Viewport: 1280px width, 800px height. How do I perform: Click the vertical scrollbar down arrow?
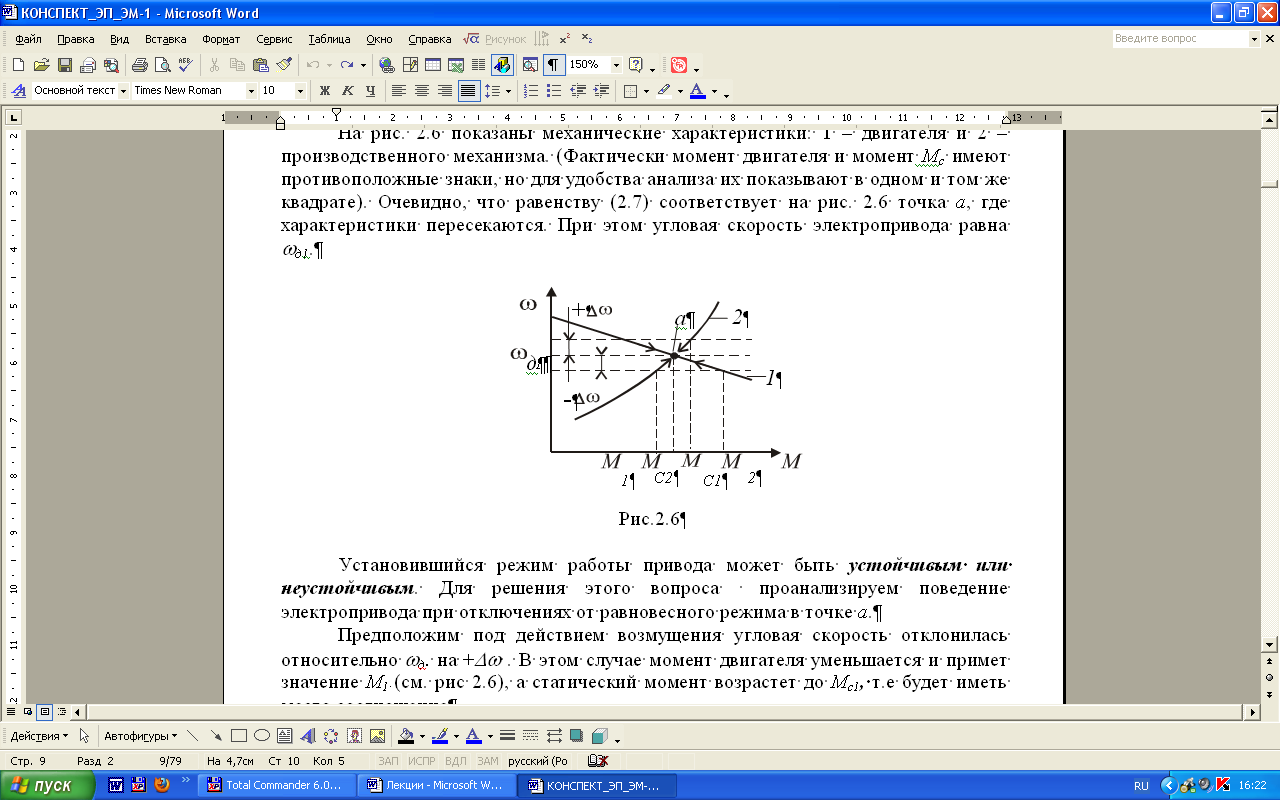1271,645
